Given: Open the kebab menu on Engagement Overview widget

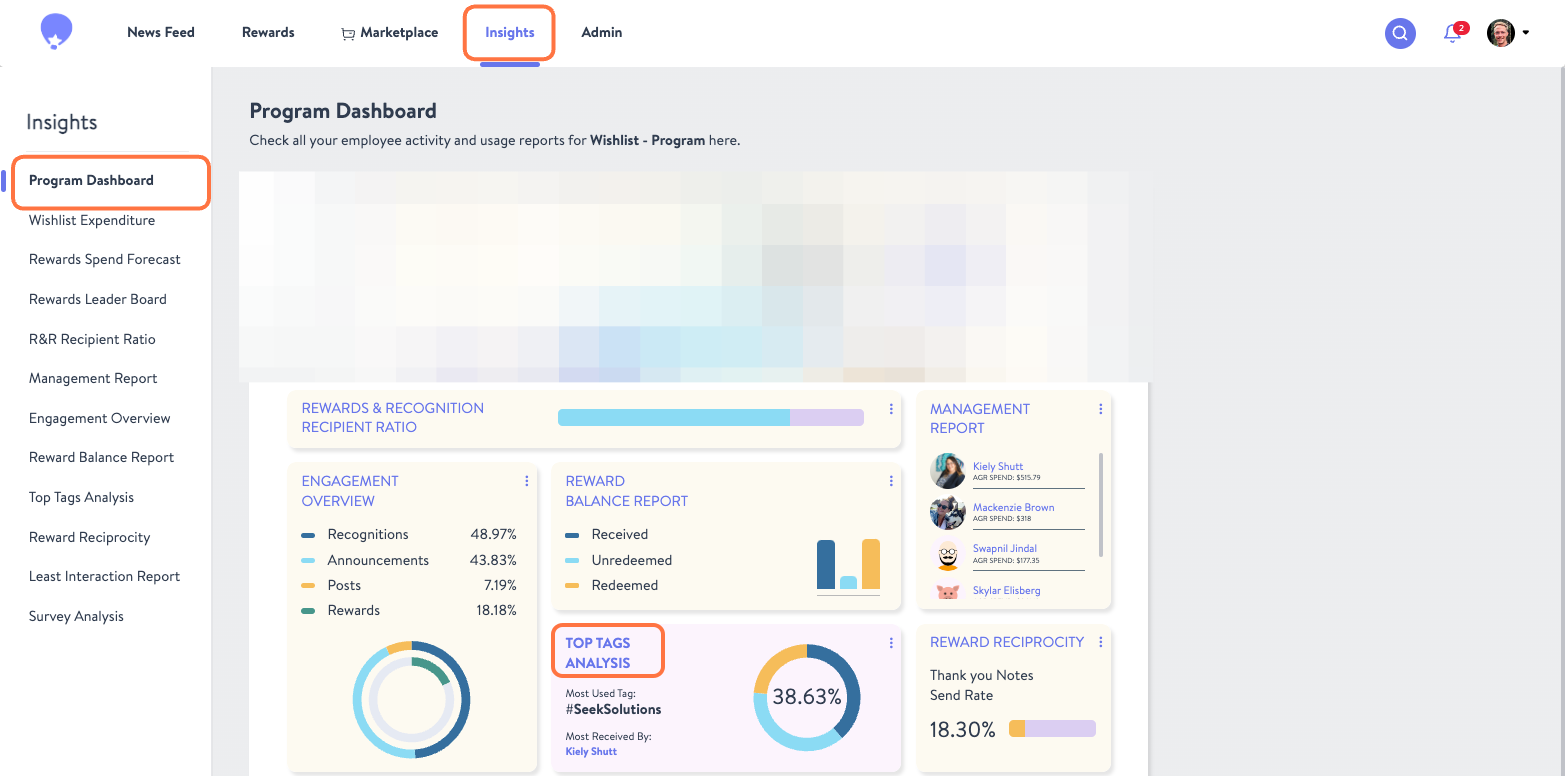Looking at the screenshot, I should (x=527, y=481).
